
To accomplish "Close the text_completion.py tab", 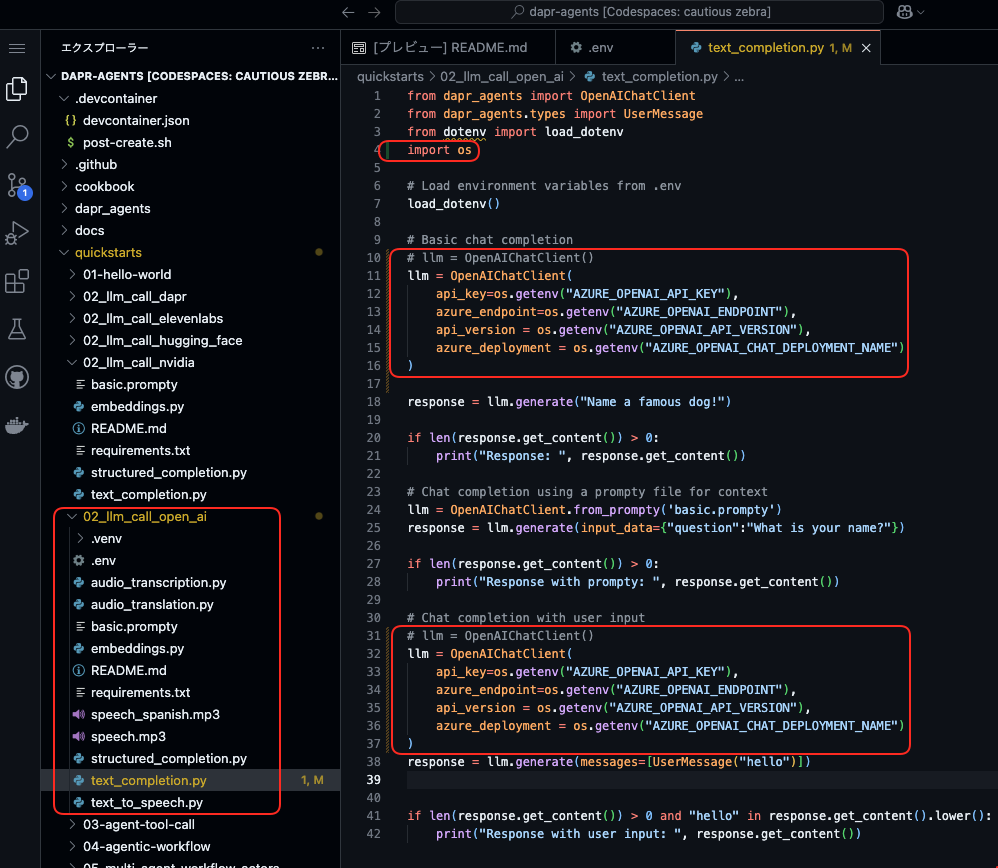I will click(866, 48).
